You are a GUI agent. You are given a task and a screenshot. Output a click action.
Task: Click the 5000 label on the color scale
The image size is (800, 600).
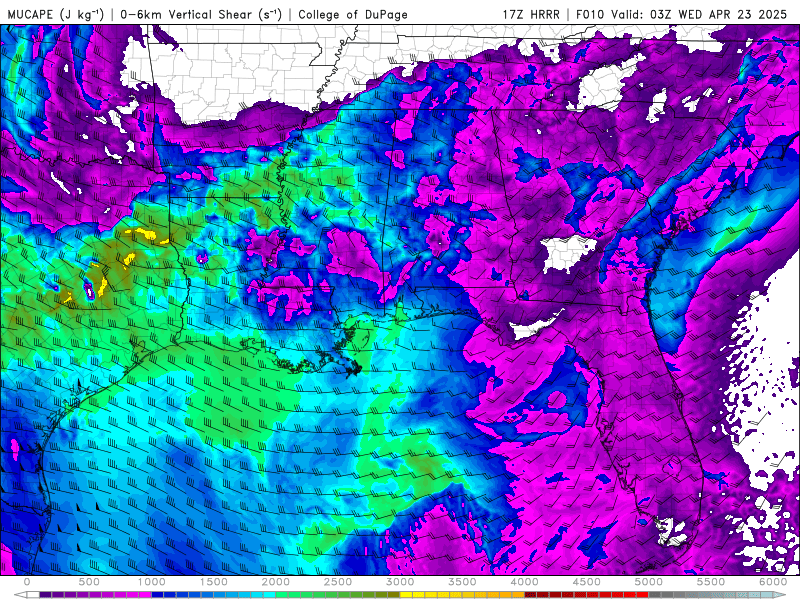point(649,582)
